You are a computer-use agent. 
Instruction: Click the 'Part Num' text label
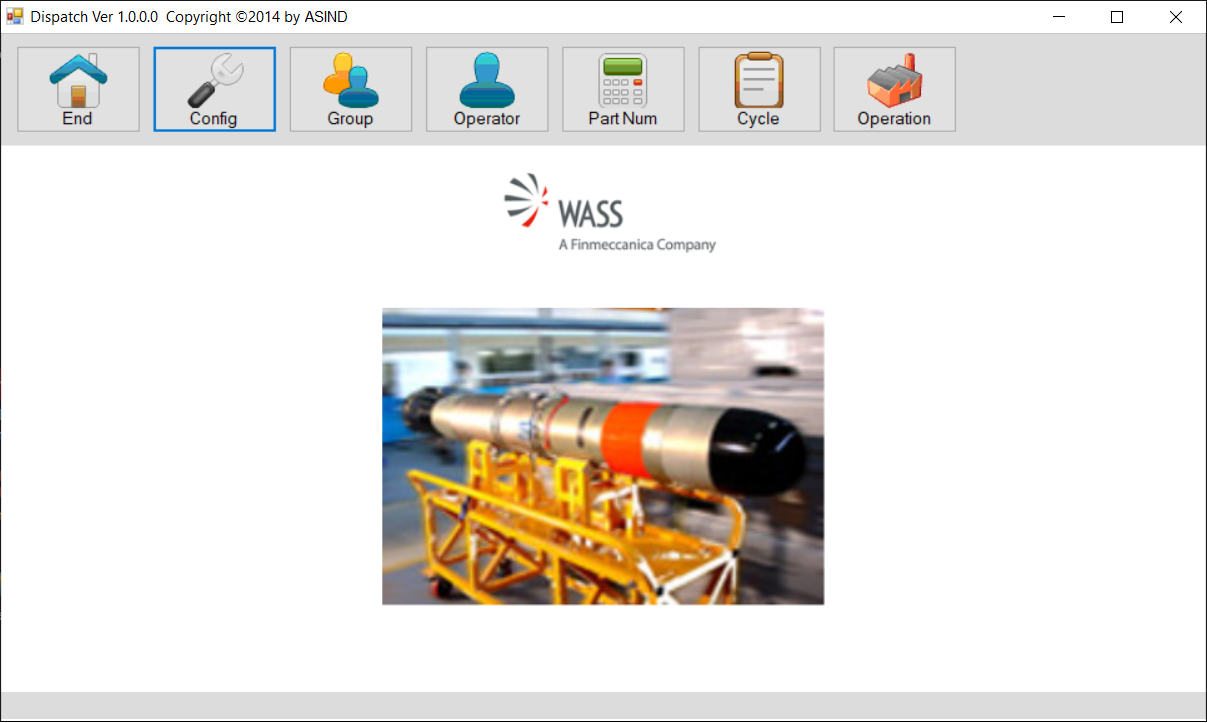[622, 119]
